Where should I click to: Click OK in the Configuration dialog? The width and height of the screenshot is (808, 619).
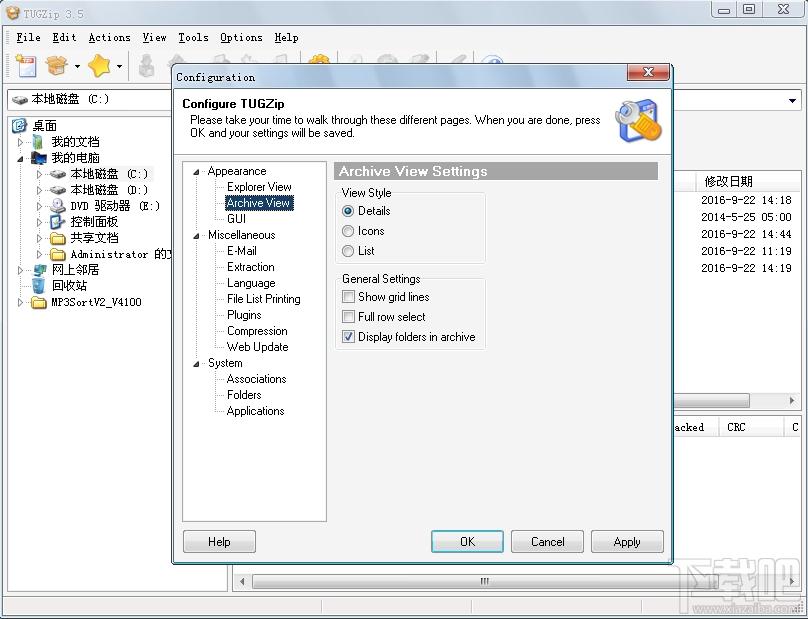tap(467, 542)
